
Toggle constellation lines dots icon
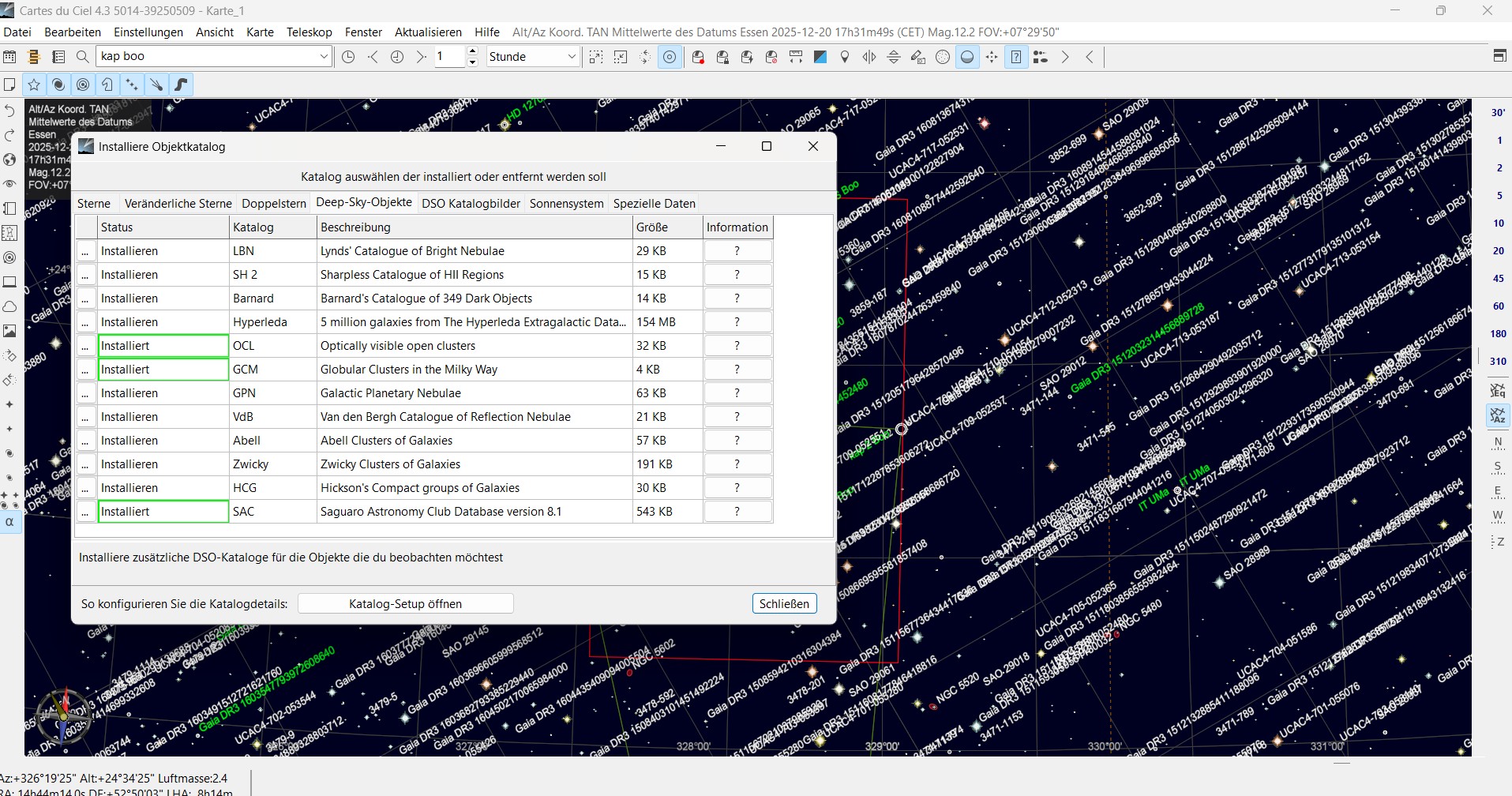(x=132, y=84)
